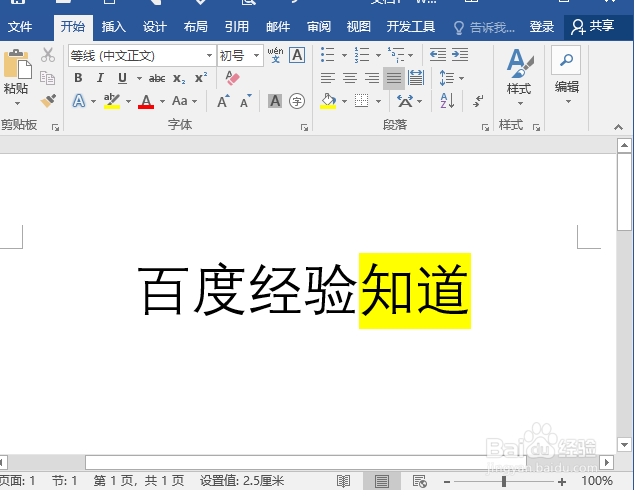Screen dimensions: 634x490
Task: Switch to web layout view icon
Action: click(419, 481)
